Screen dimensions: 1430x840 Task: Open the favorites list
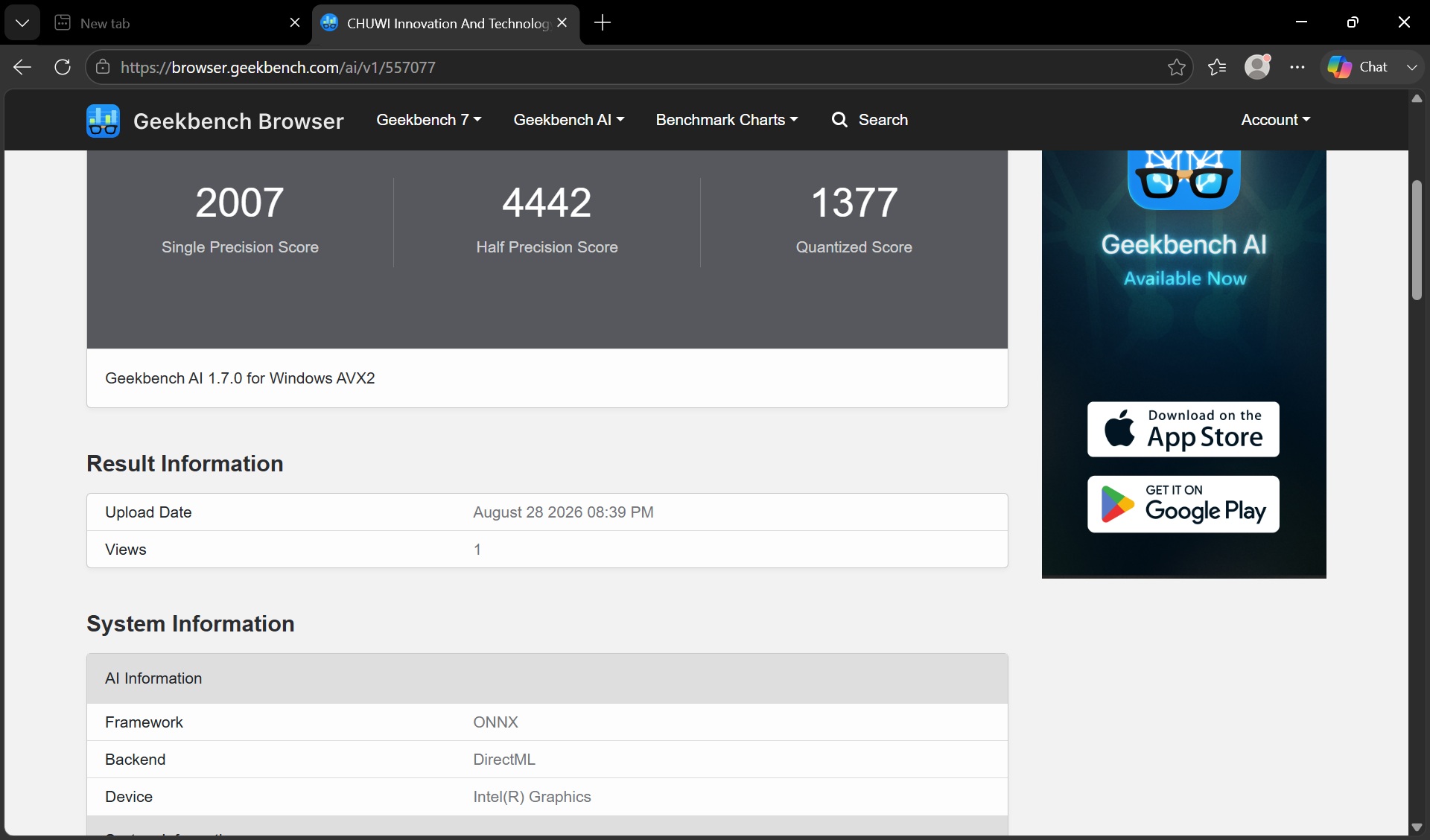tap(1217, 67)
